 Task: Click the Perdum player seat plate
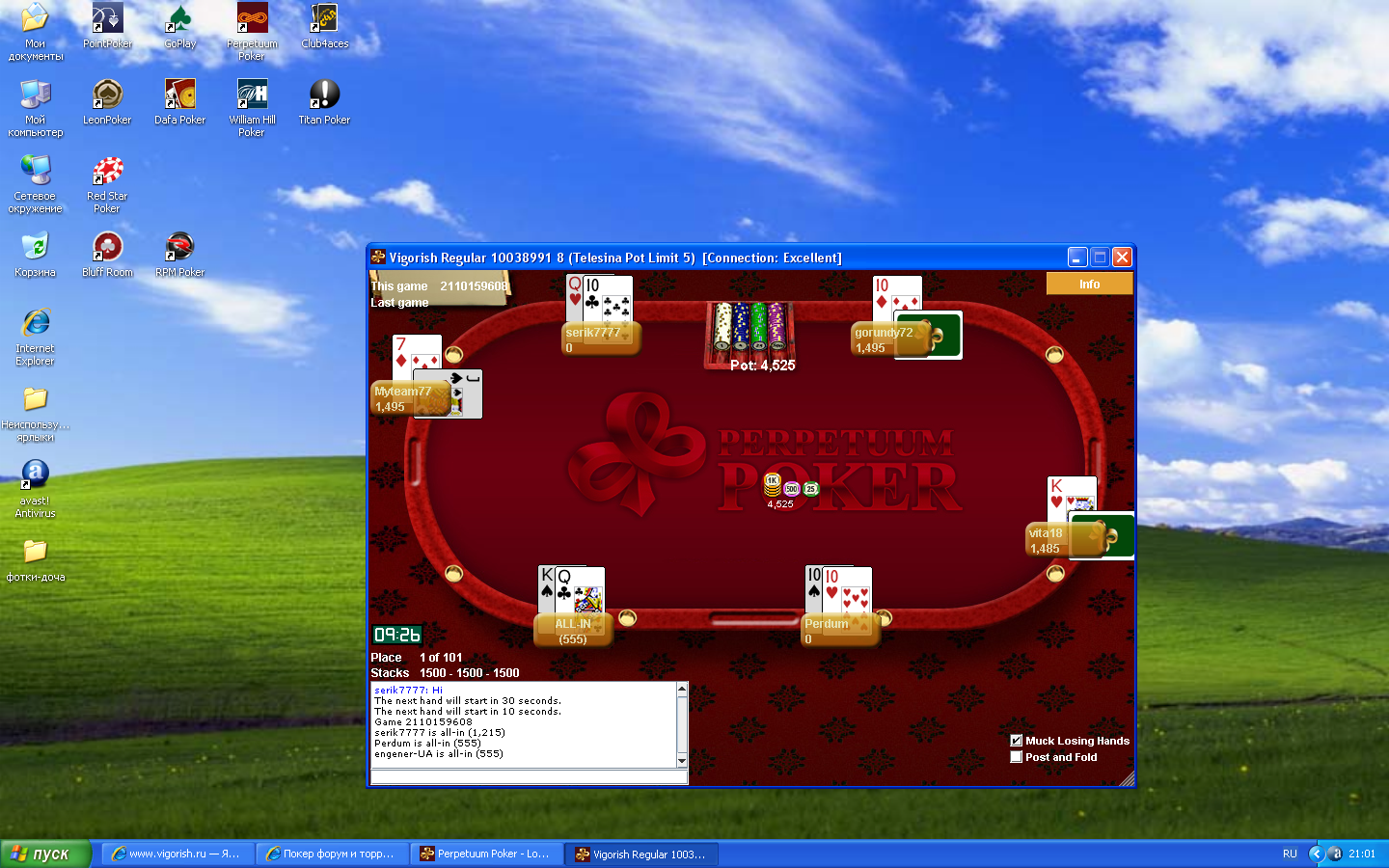(840, 631)
